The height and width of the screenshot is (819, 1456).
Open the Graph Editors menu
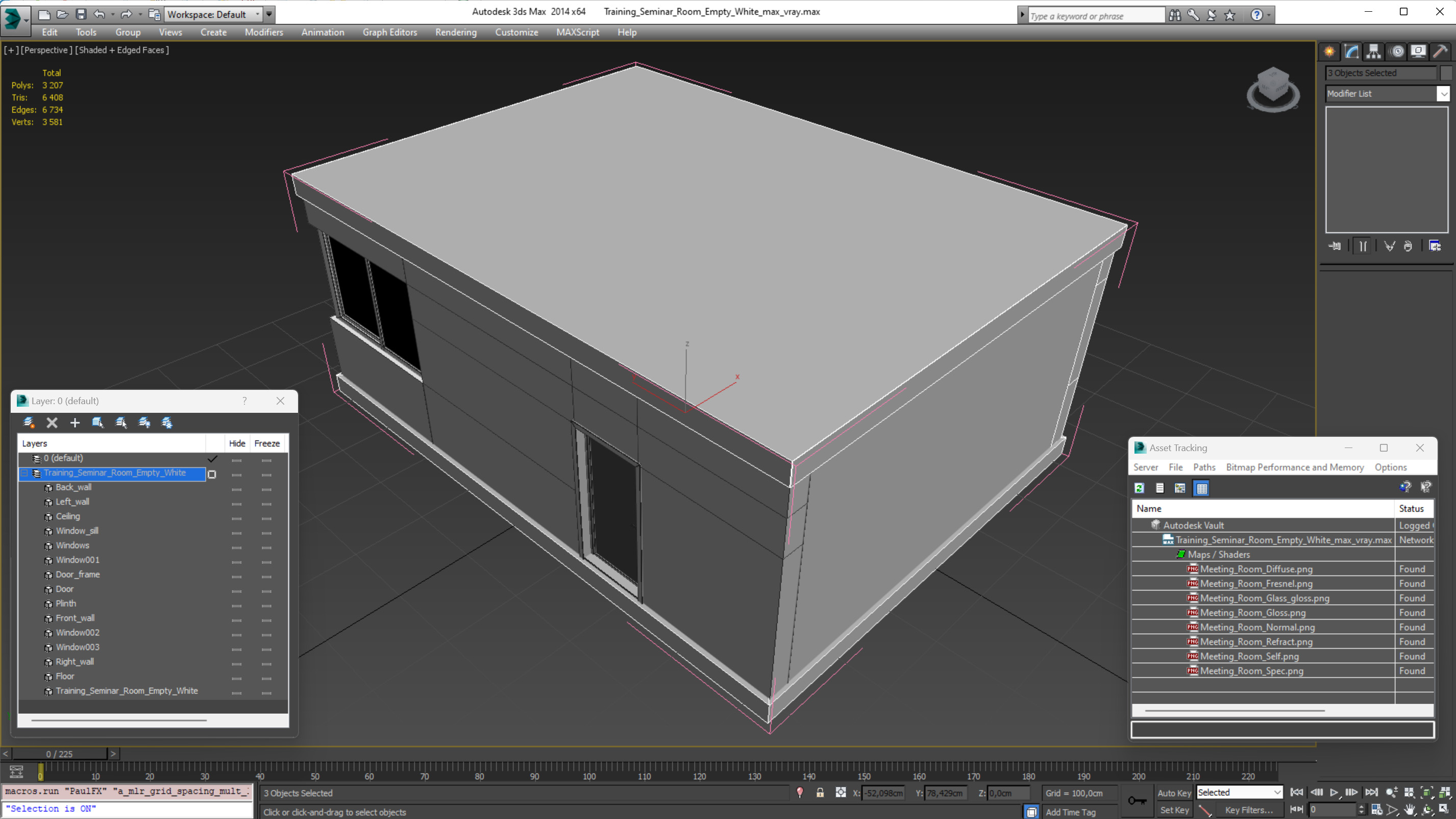389,32
